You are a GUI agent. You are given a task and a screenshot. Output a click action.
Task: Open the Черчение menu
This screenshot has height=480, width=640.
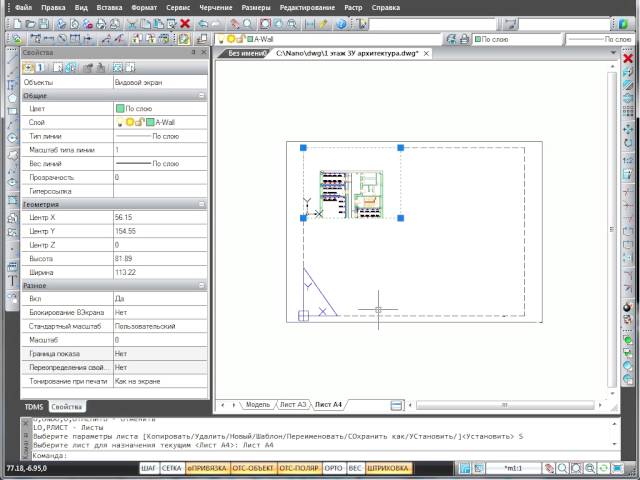pyautogui.click(x=216, y=7)
